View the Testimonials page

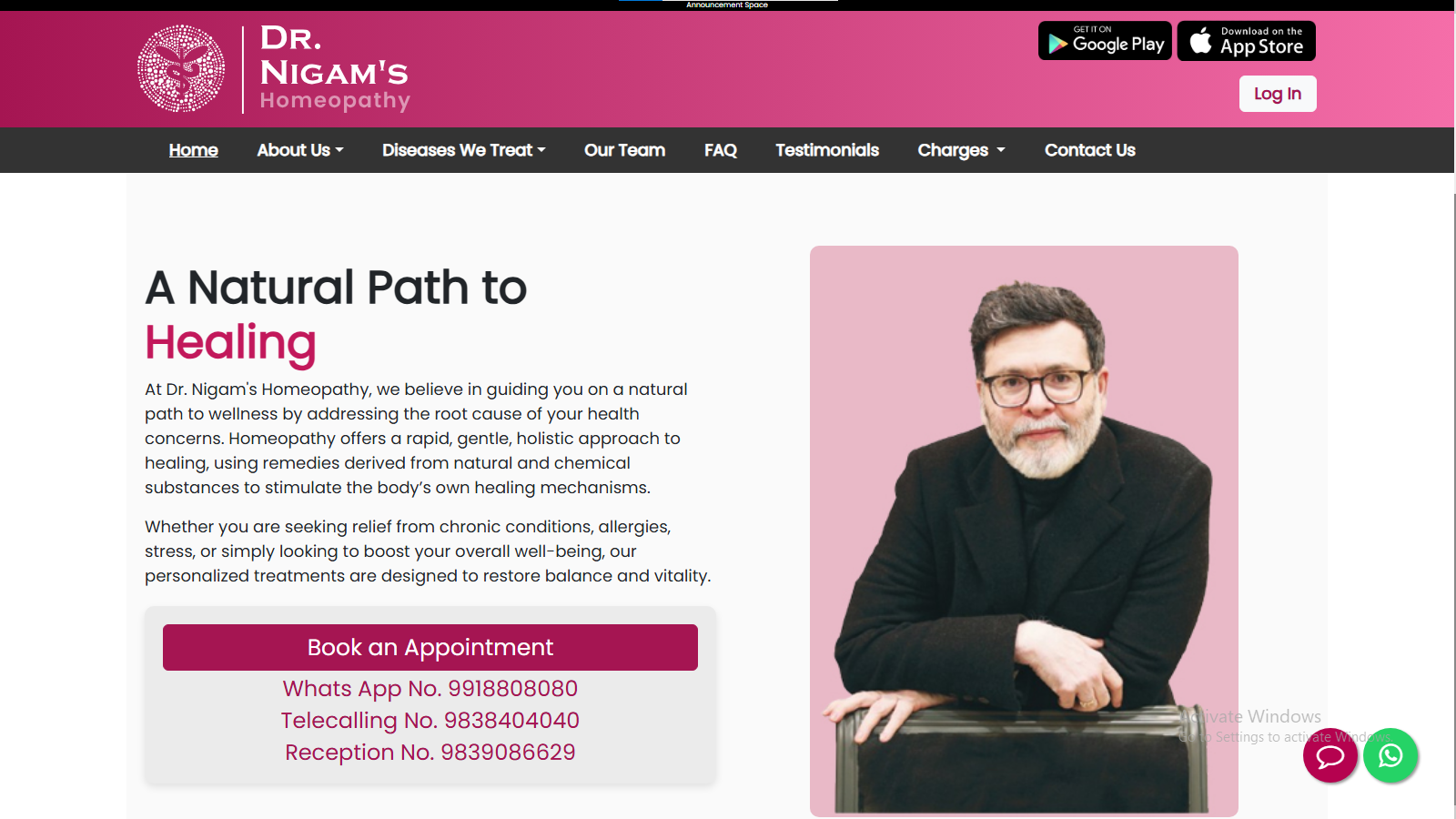click(x=827, y=150)
